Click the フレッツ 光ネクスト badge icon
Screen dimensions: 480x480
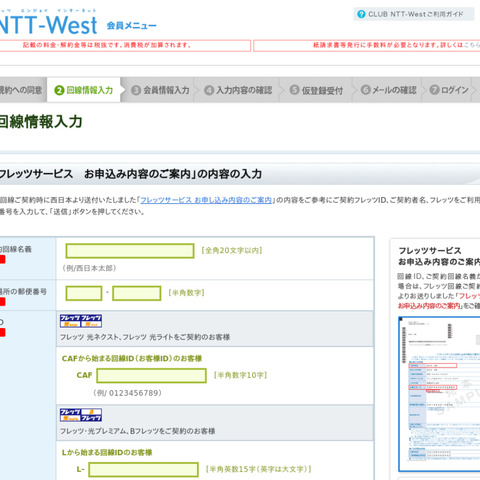tap(70, 321)
